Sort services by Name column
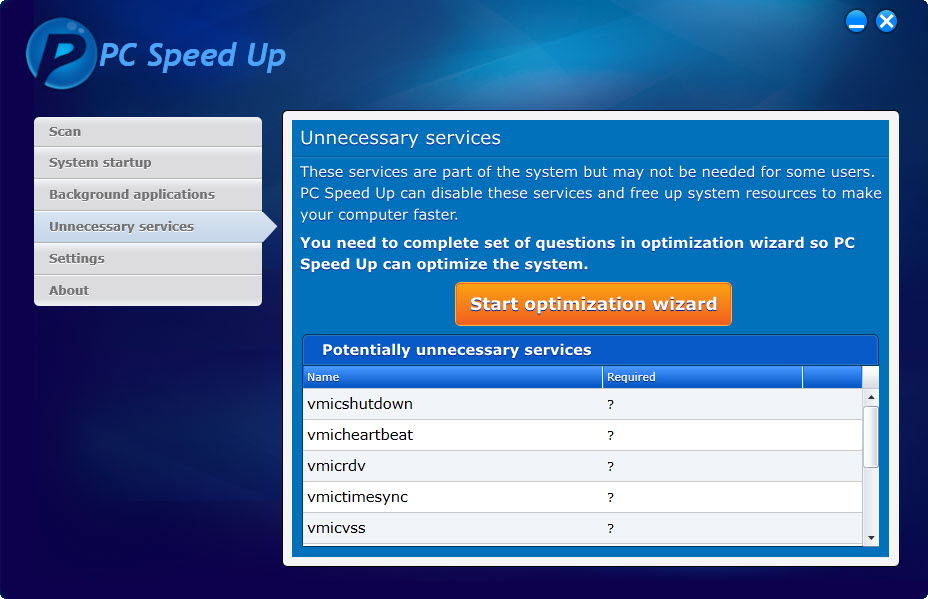Image resolution: width=928 pixels, height=599 pixels. 452,377
